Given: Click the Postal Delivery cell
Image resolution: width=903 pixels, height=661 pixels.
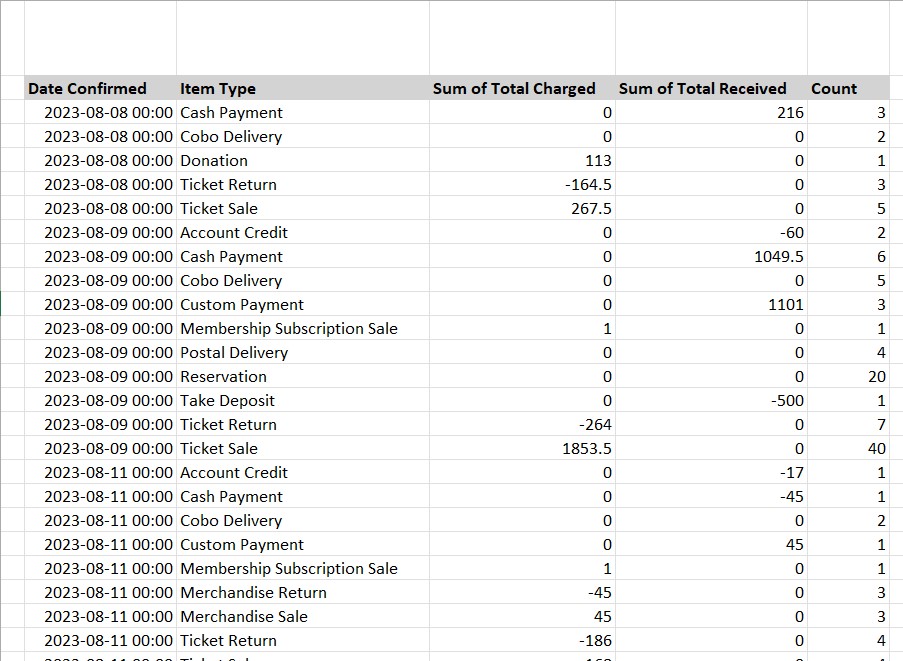Looking at the screenshot, I should [x=302, y=352].
